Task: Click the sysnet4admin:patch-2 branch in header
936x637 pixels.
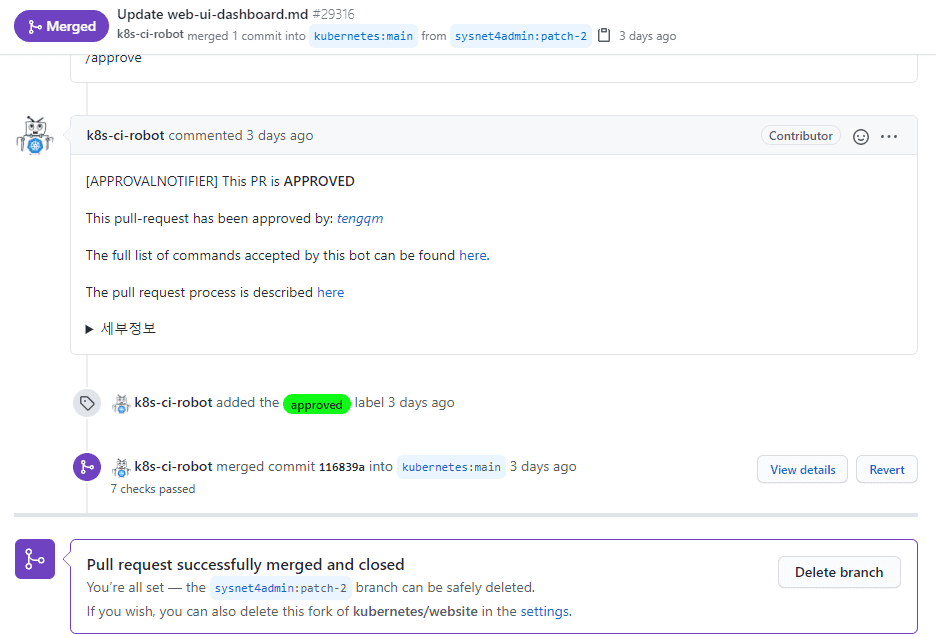Action: (x=520, y=36)
